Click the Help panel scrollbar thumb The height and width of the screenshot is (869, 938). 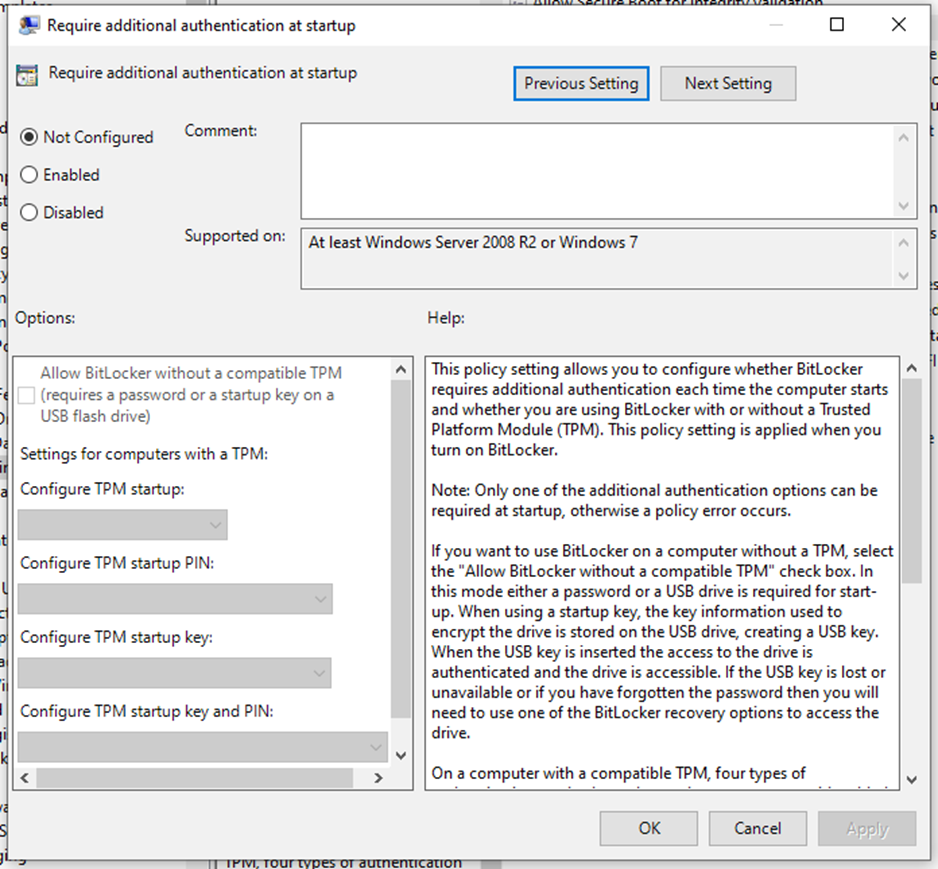pyautogui.click(x=911, y=481)
